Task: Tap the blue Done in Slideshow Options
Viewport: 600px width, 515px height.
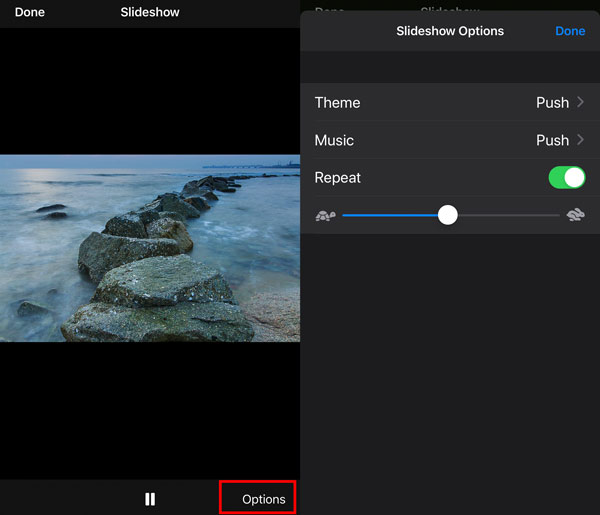Action: coord(570,31)
